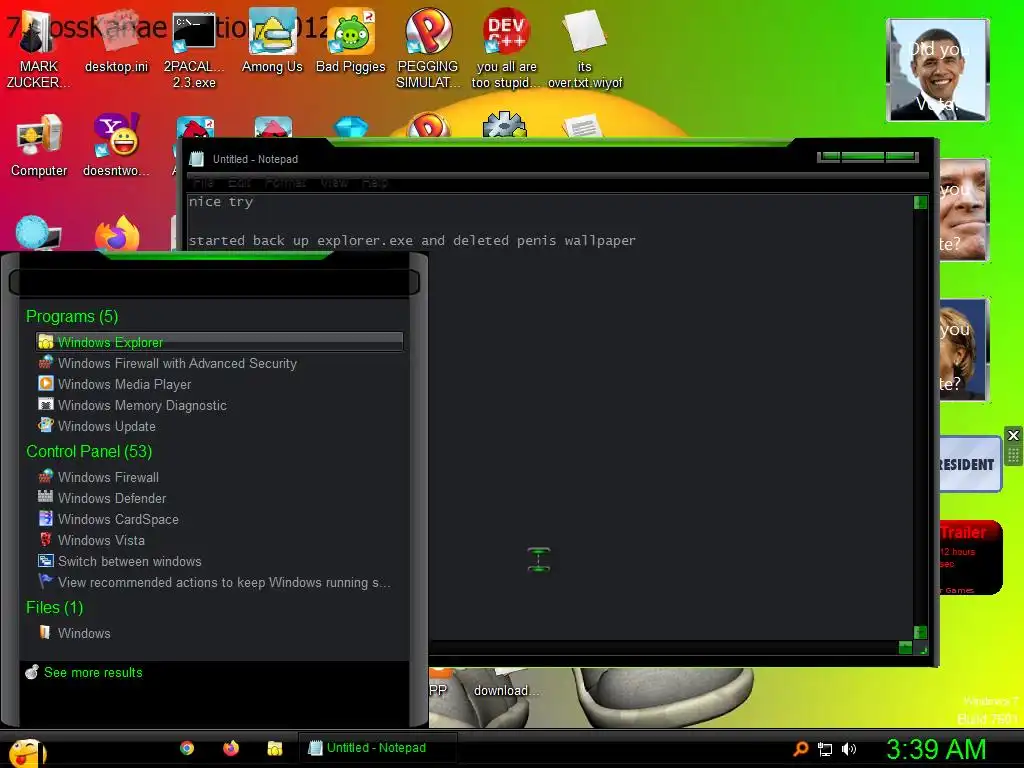The width and height of the screenshot is (1024, 768).
Task: Click the Files (1) header
Action: click(54, 607)
